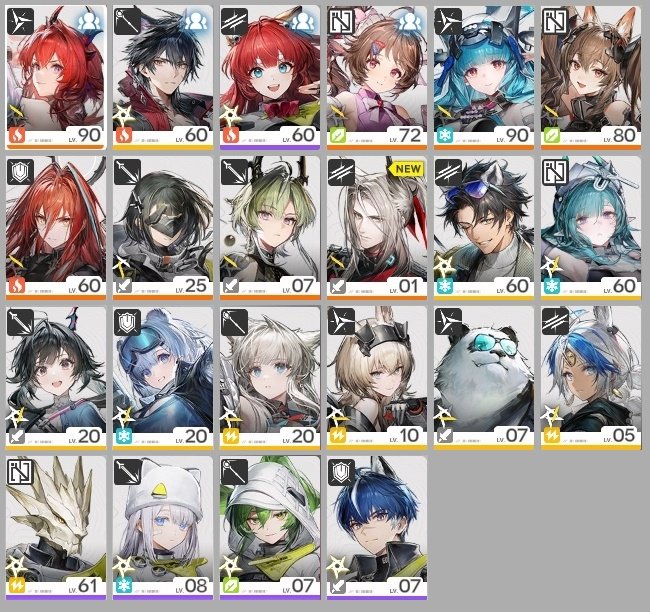This screenshot has width=650, height=612.
Task: Click the team icon on the brown-haired Lv 72 card
Action: [410, 22]
